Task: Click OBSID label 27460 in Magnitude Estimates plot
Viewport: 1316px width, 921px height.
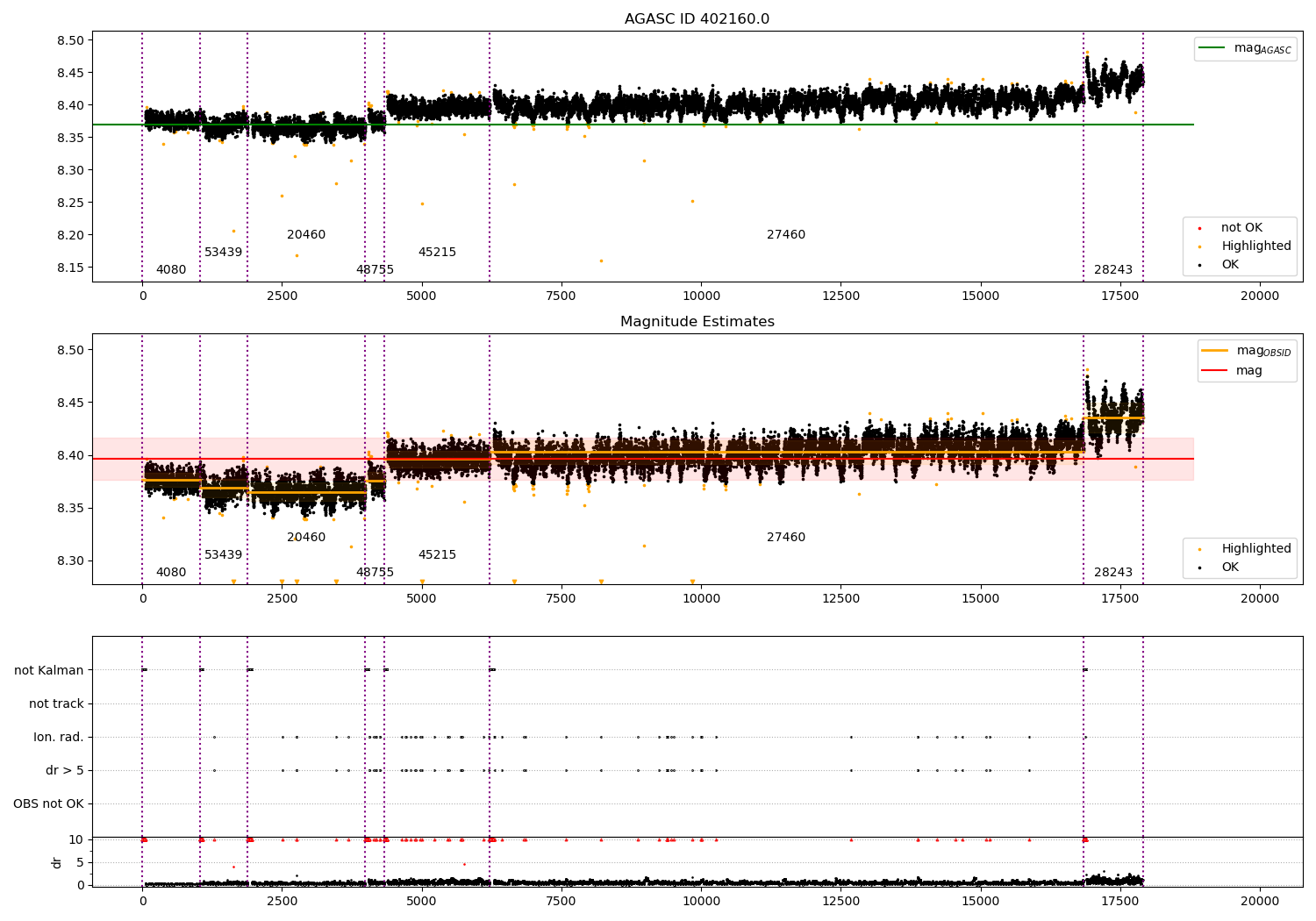Action: [786, 538]
